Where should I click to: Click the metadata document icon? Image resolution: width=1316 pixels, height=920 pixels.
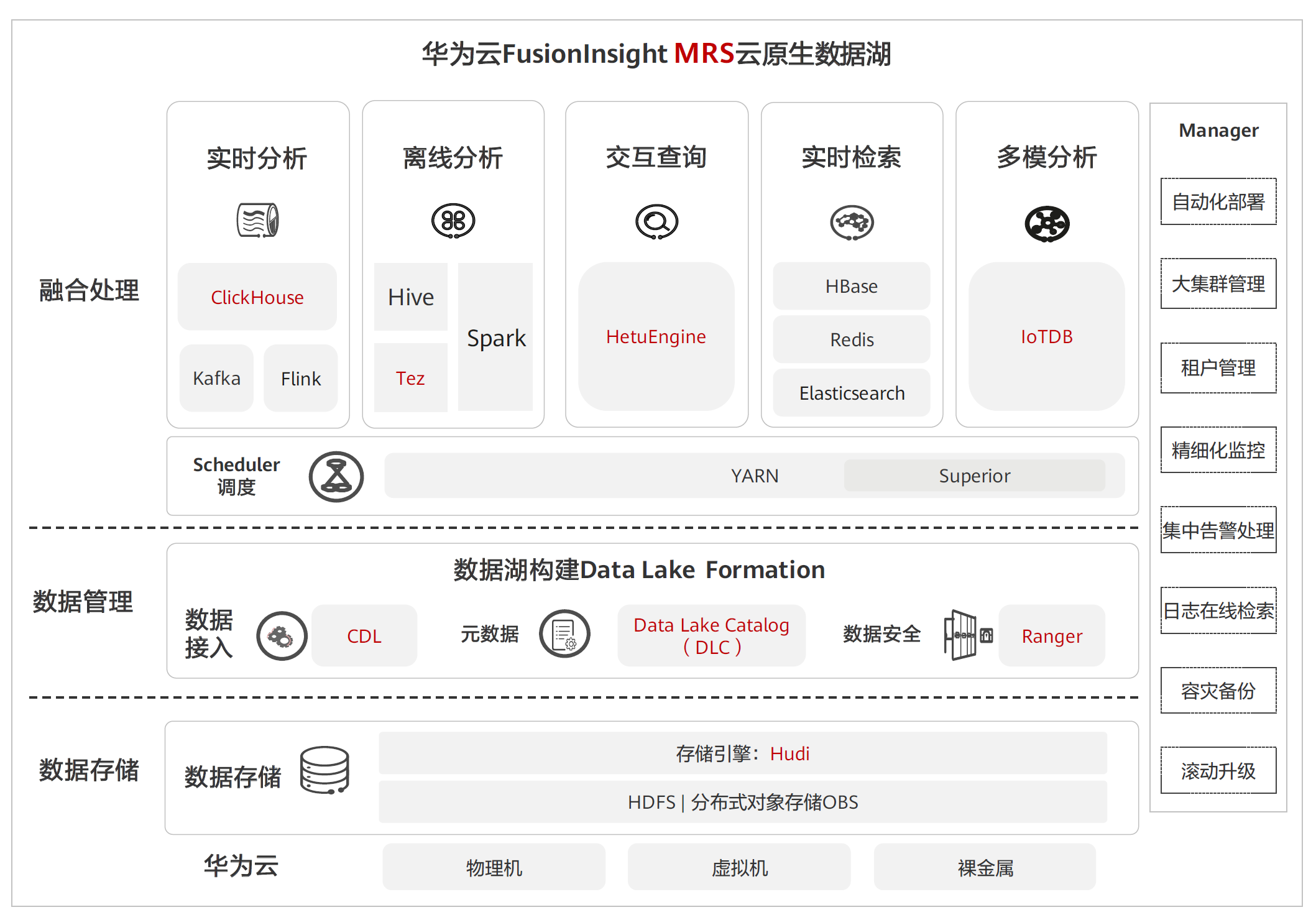coord(564,634)
